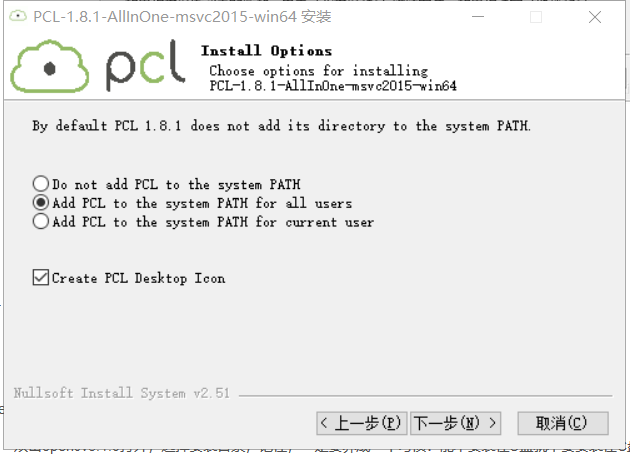Viewport: 630px width, 454px height.
Task: Uncheck the Create PCL Desktop Icon checkbox
Action: pyautogui.click(x=41, y=278)
